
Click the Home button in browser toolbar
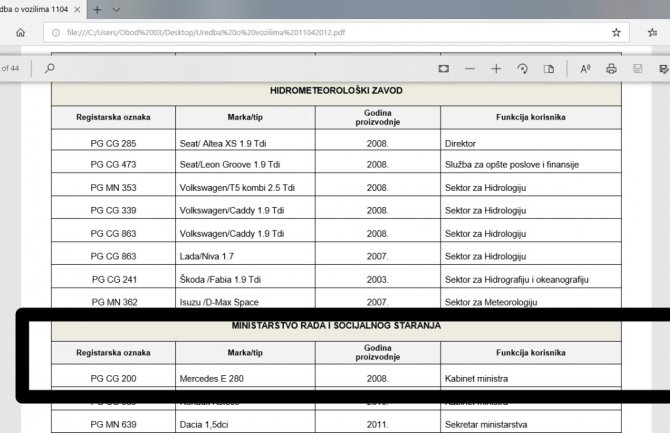tap(21, 32)
